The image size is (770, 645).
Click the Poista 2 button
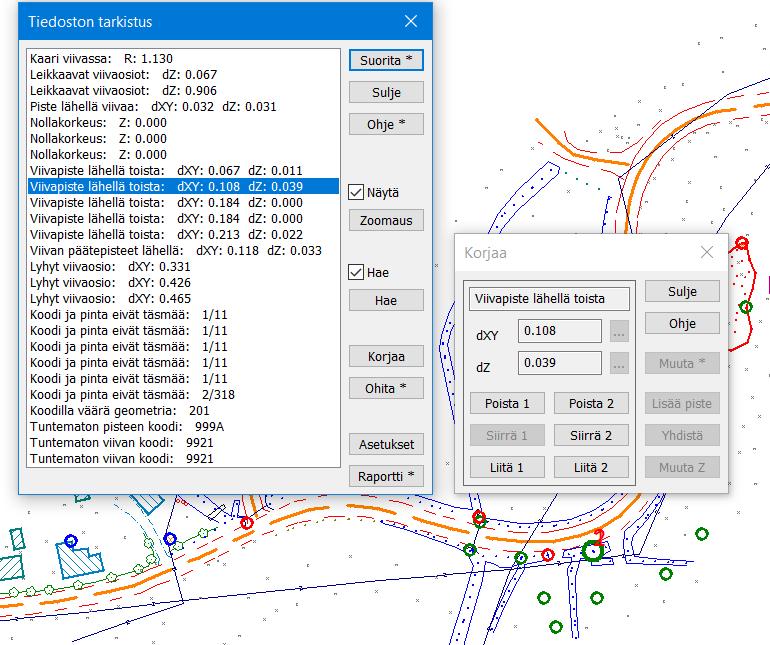[591, 403]
